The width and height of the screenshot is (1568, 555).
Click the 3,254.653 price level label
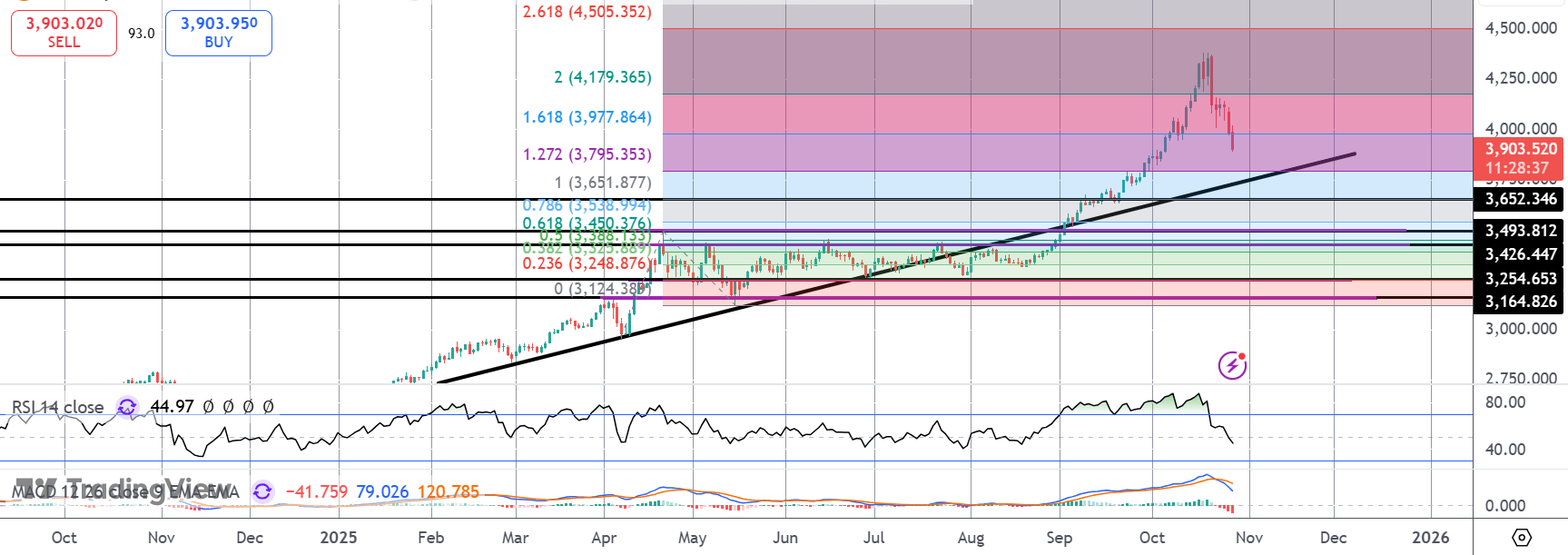coord(1520,279)
